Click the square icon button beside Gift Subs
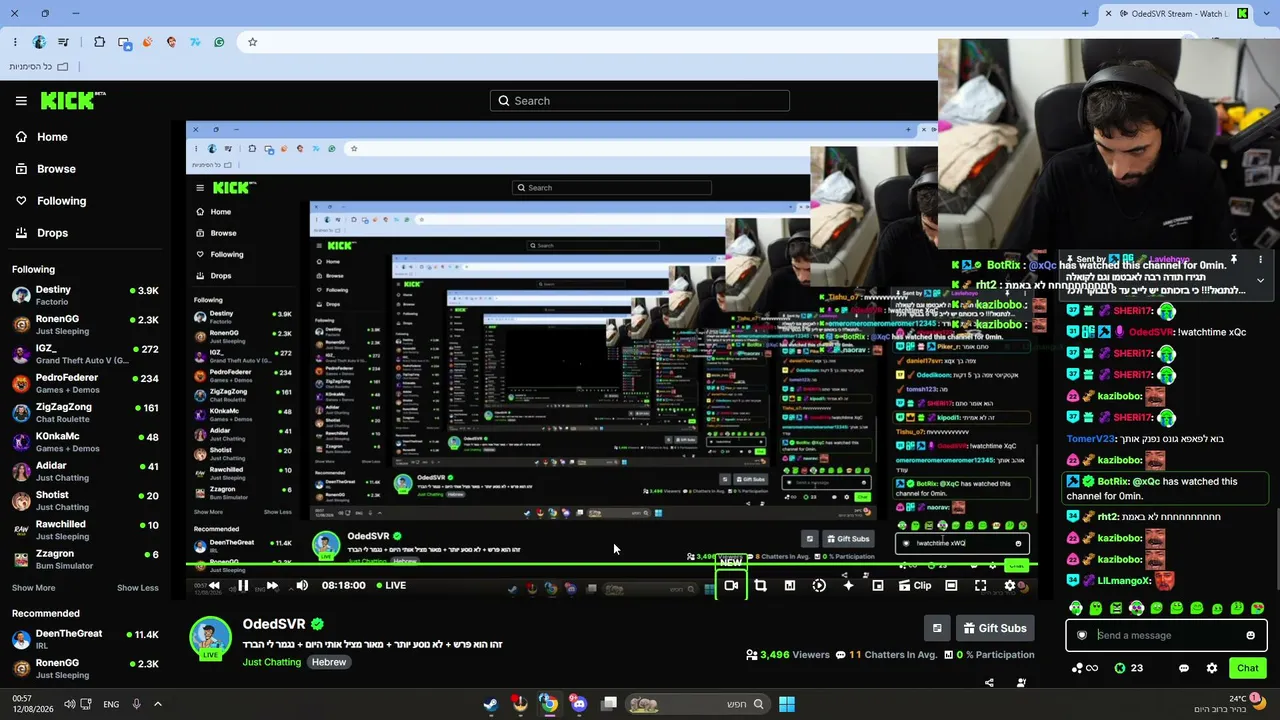This screenshot has width=1280, height=720. (937, 628)
